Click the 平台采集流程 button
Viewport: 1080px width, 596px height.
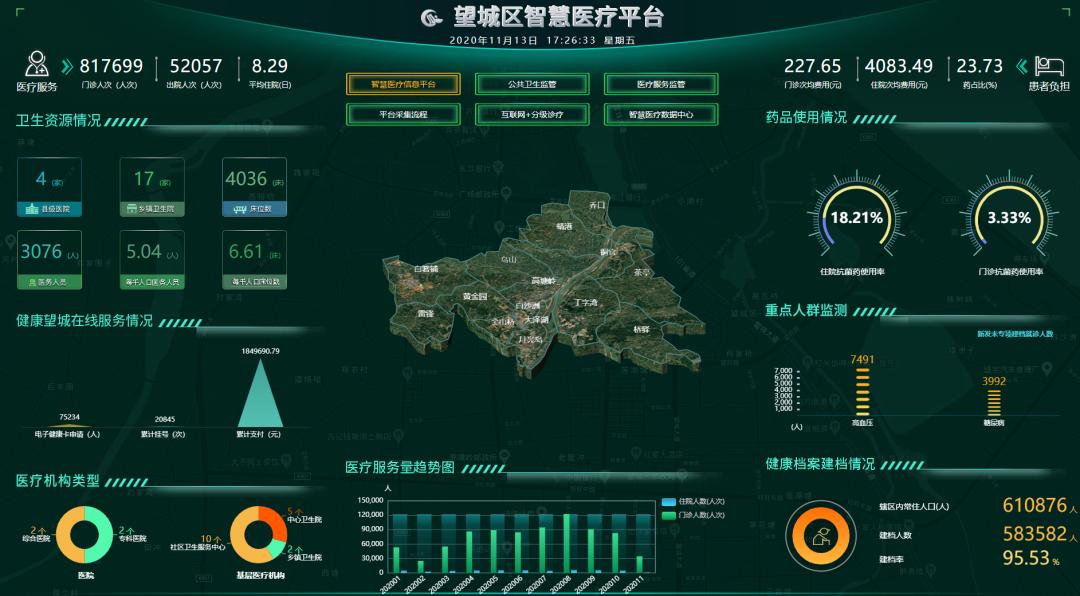pyautogui.click(x=404, y=113)
